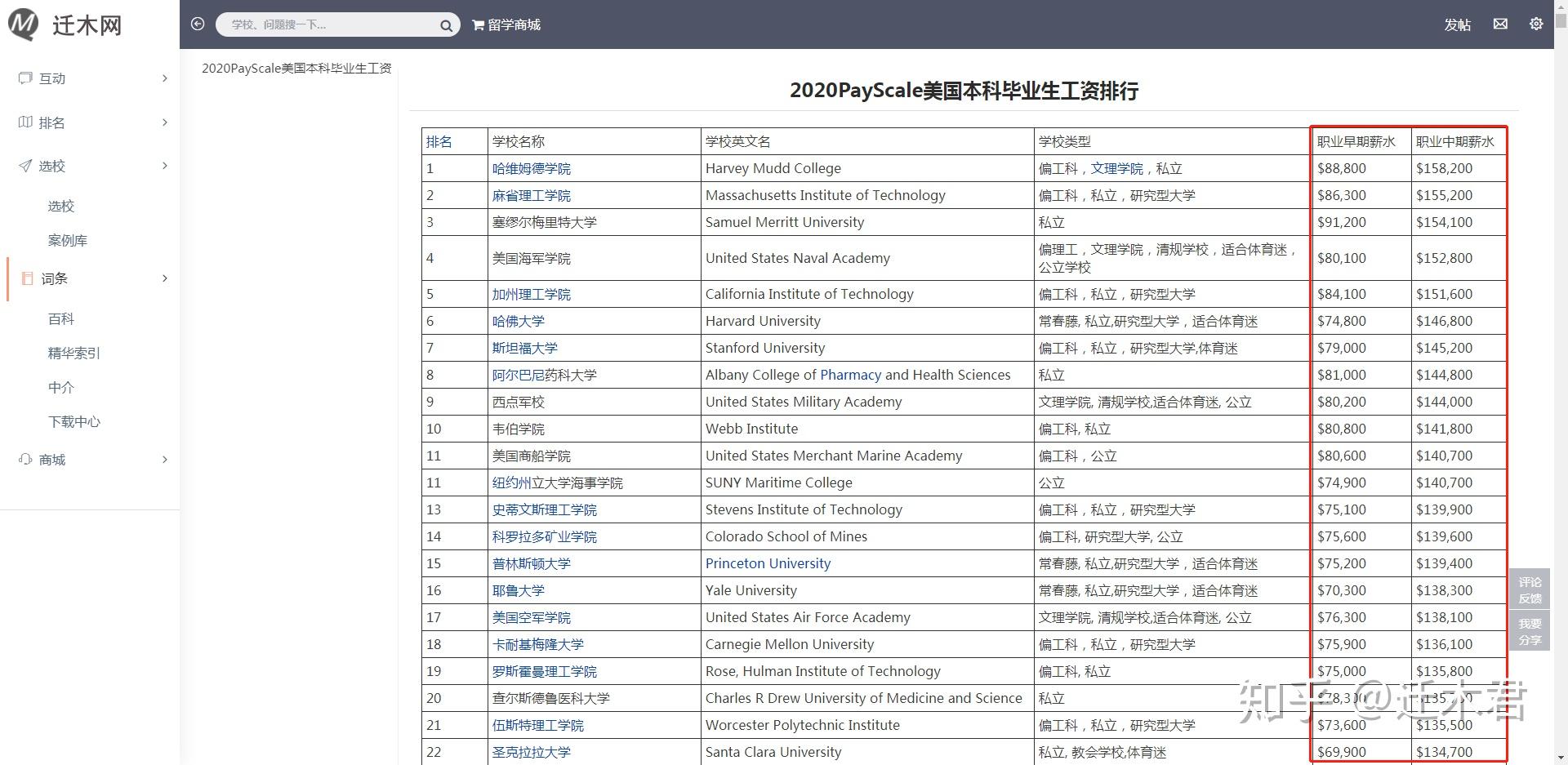Click the 我要分享 floating button
Viewport: 1568px width, 765px height.
(1530, 632)
